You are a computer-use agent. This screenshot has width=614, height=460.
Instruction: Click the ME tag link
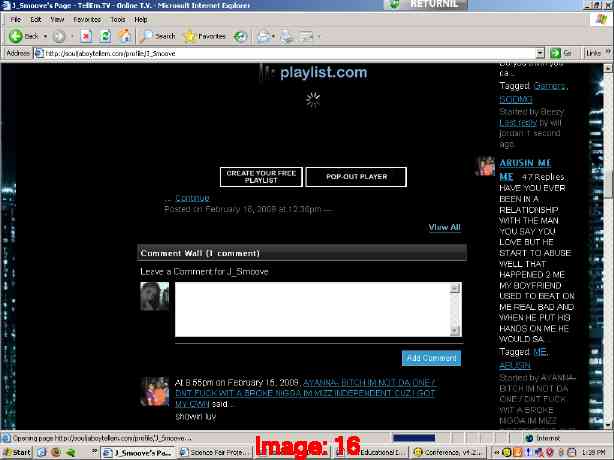[x=540, y=352]
